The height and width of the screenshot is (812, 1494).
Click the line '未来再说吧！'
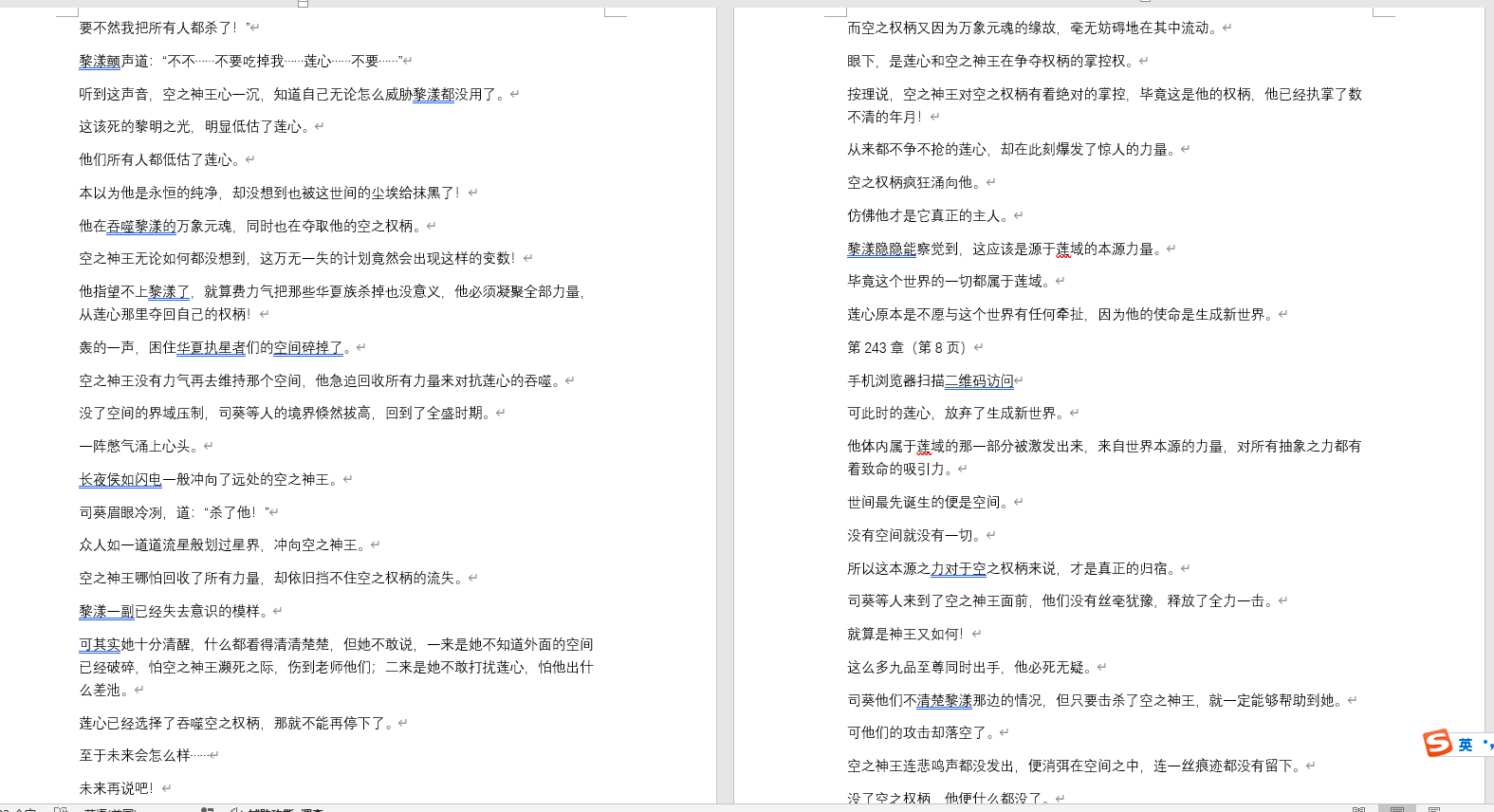tap(119, 788)
